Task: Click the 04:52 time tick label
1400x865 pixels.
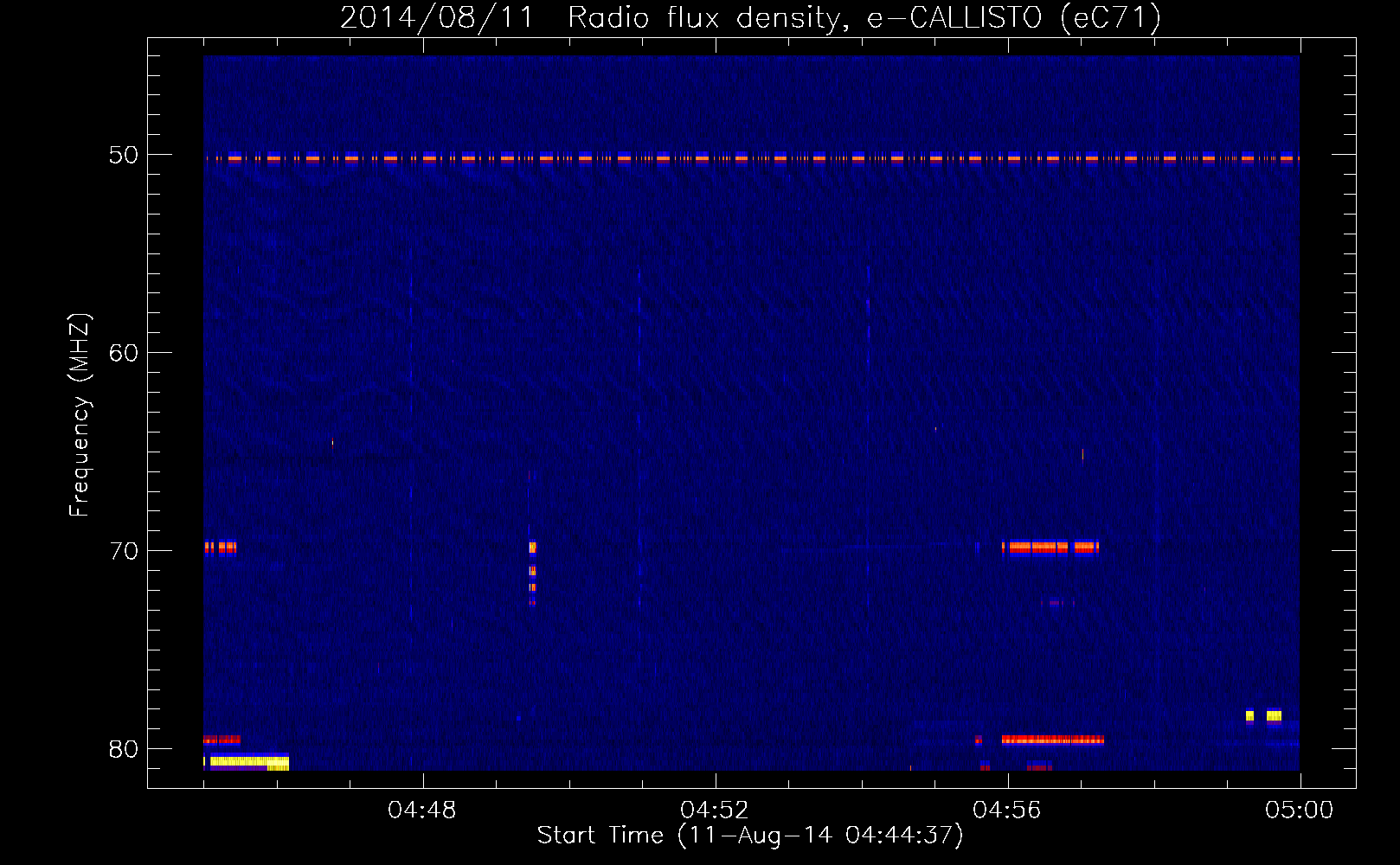Action: [715, 811]
